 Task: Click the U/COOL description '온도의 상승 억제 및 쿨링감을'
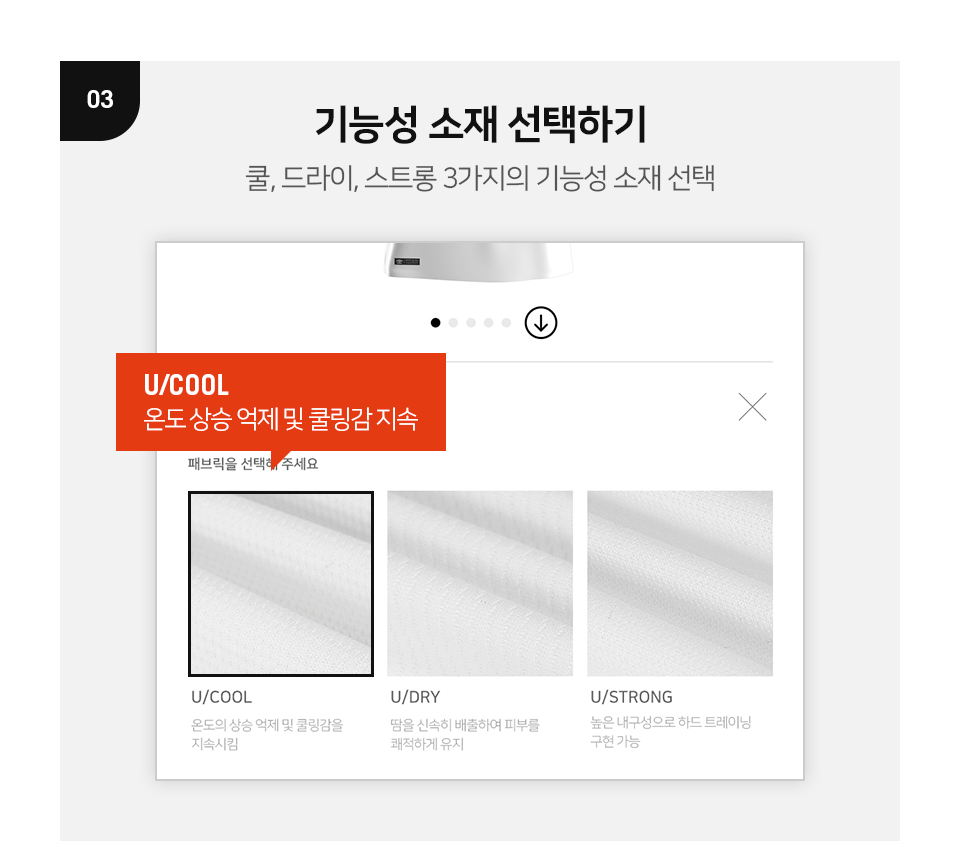coord(267,725)
